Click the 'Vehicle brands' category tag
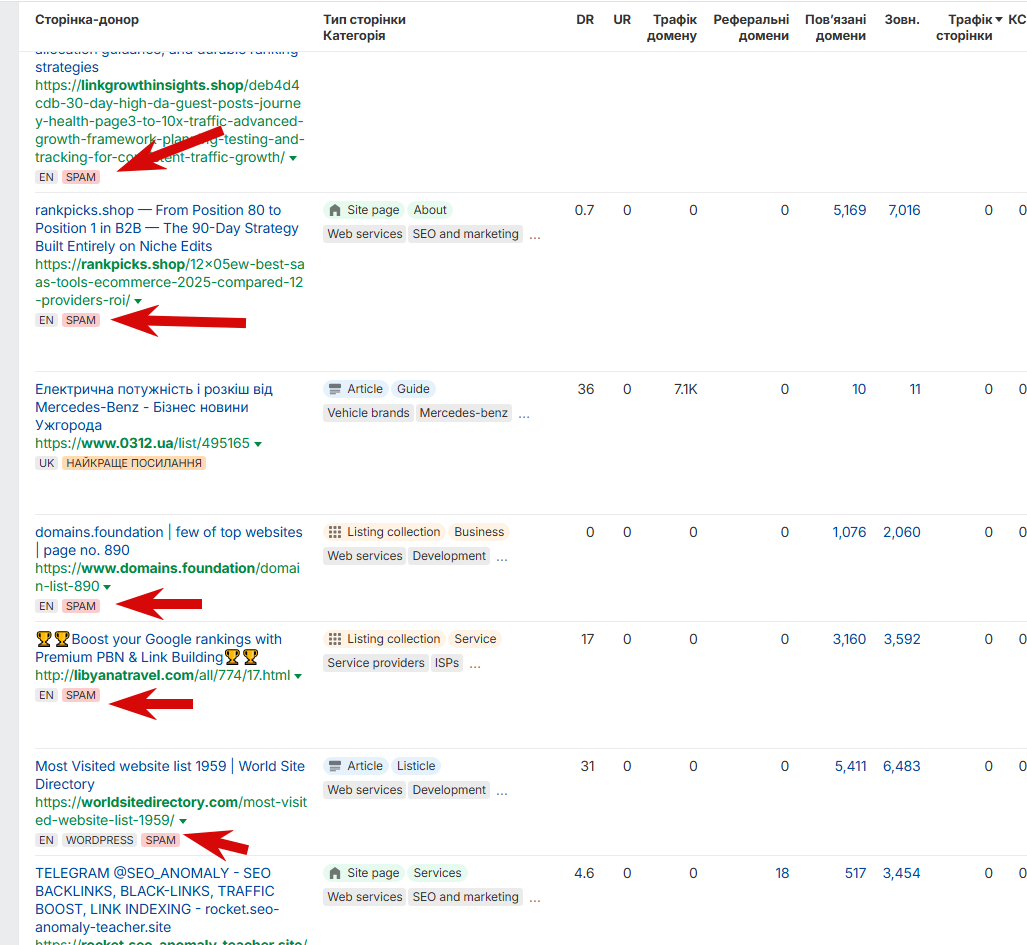Image resolution: width=1027 pixels, height=945 pixels. (368, 413)
